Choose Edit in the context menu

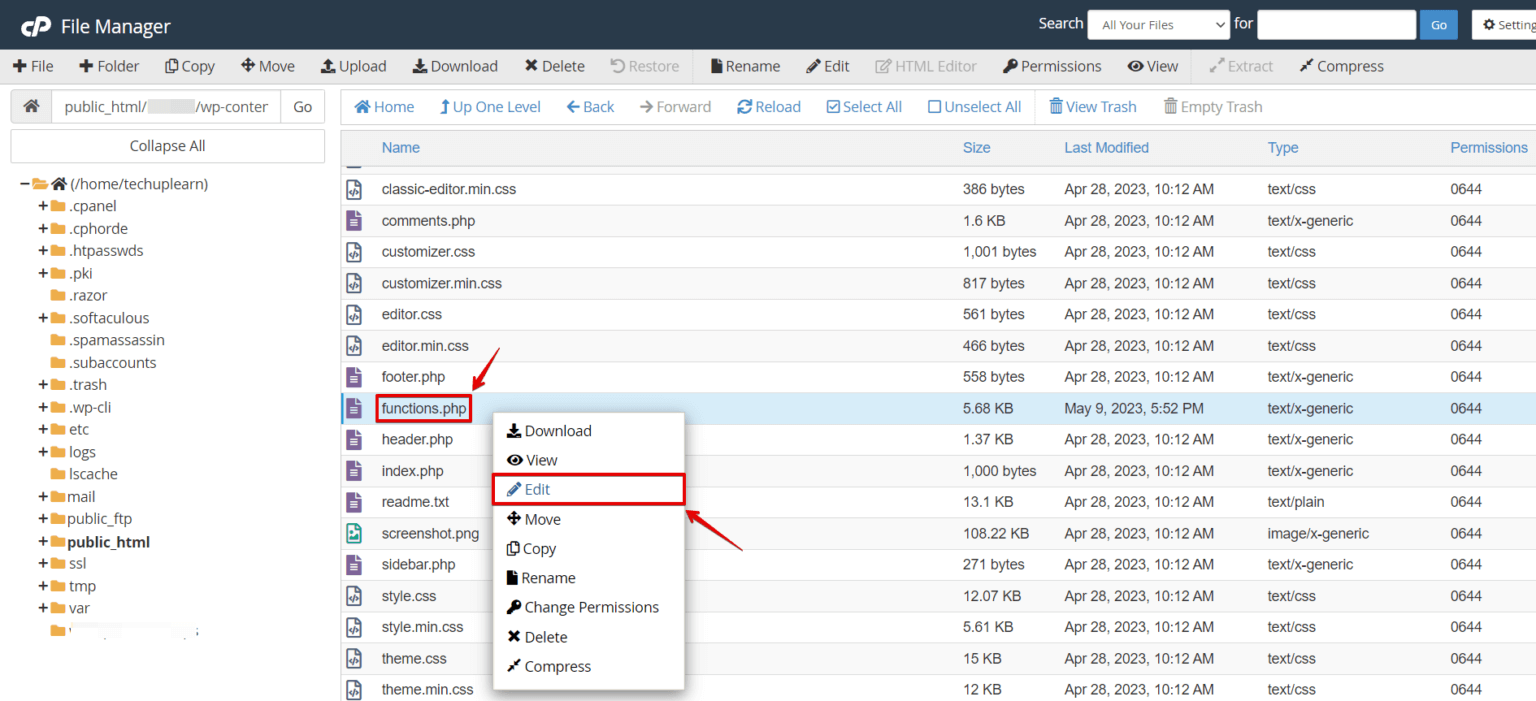point(538,489)
